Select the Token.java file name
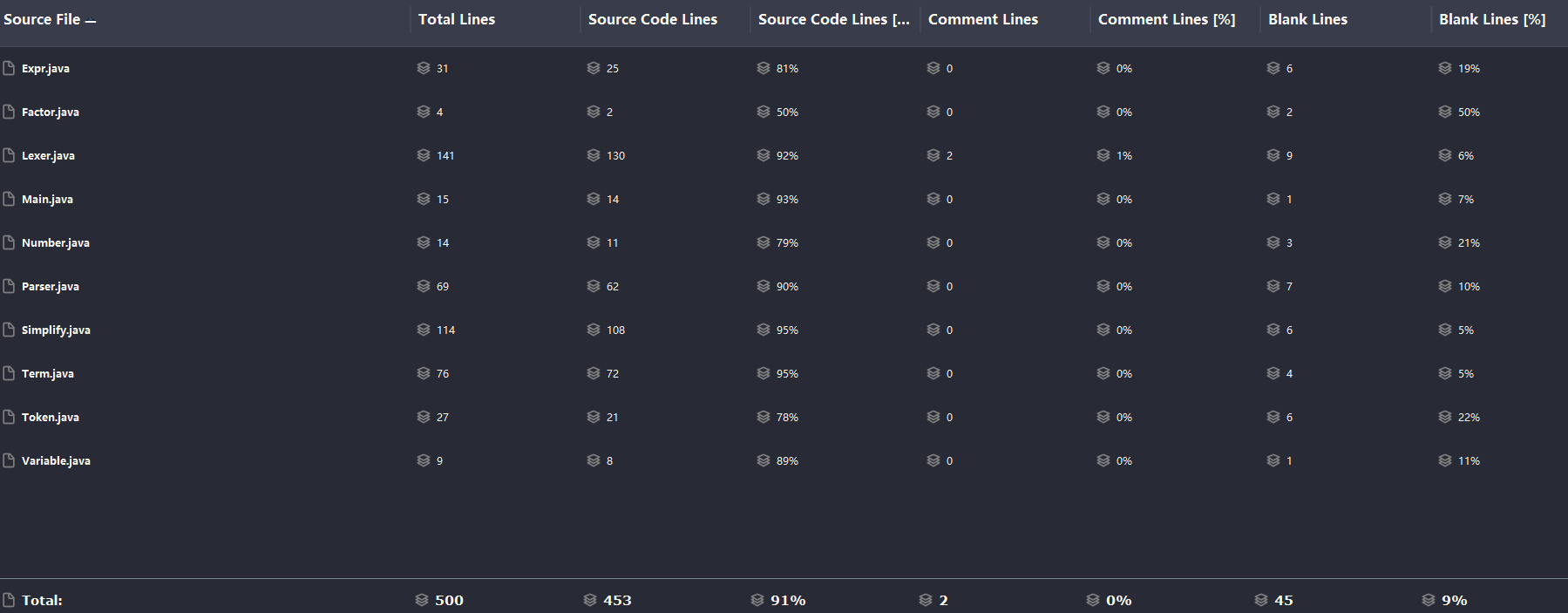Image resolution: width=1568 pixels, height=613 pixels. [x=51, y=418]
